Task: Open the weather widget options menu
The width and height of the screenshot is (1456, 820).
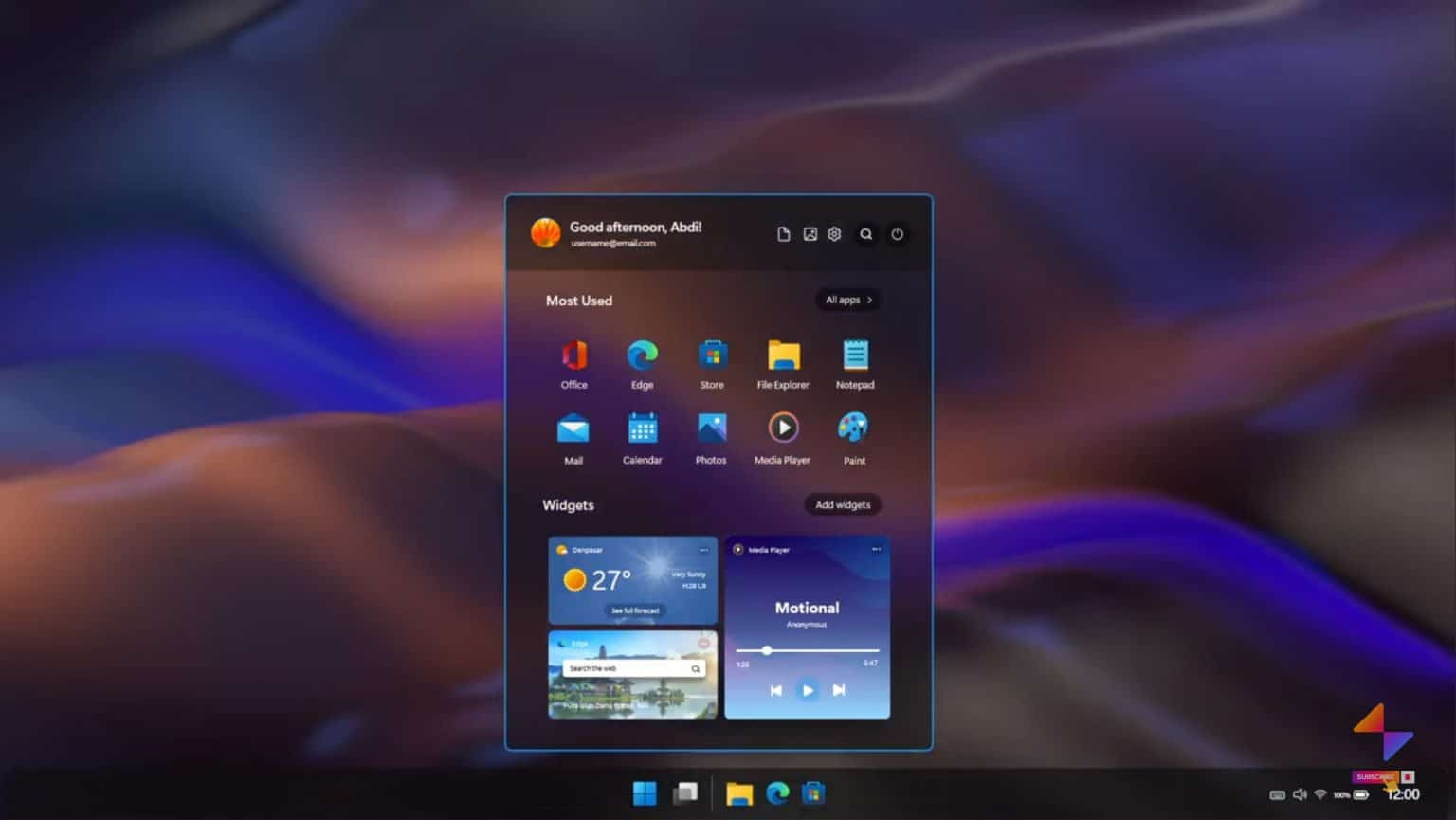Action: tap(703, 550)
